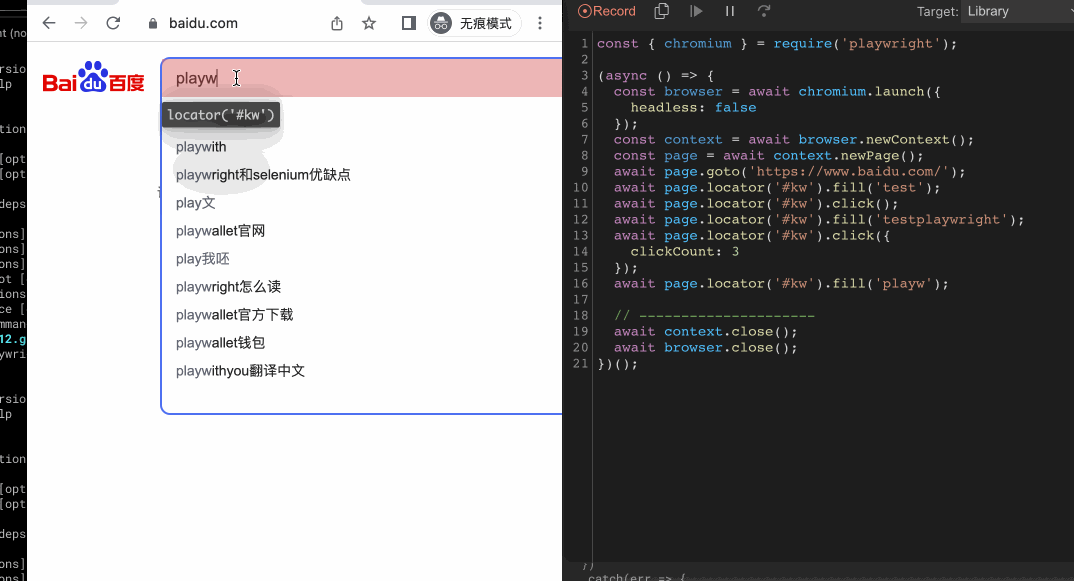The image size is (1074, 581).
Task: Reload the baidu.com page
Action: pyautogui.click(x=113, y=23)
